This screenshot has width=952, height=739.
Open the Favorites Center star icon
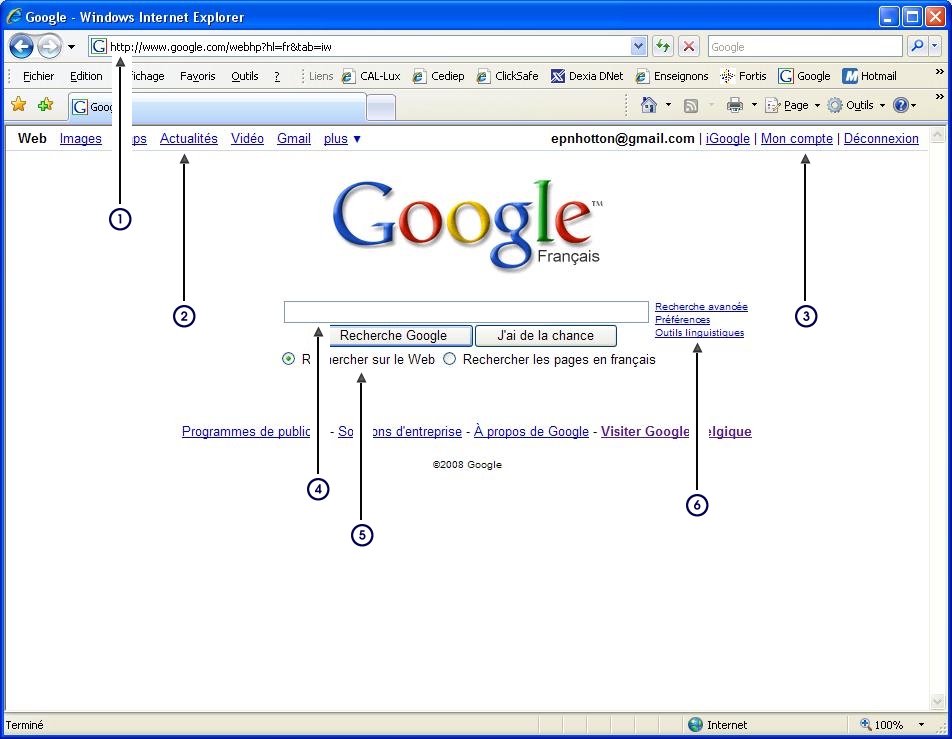click(18, 105)
